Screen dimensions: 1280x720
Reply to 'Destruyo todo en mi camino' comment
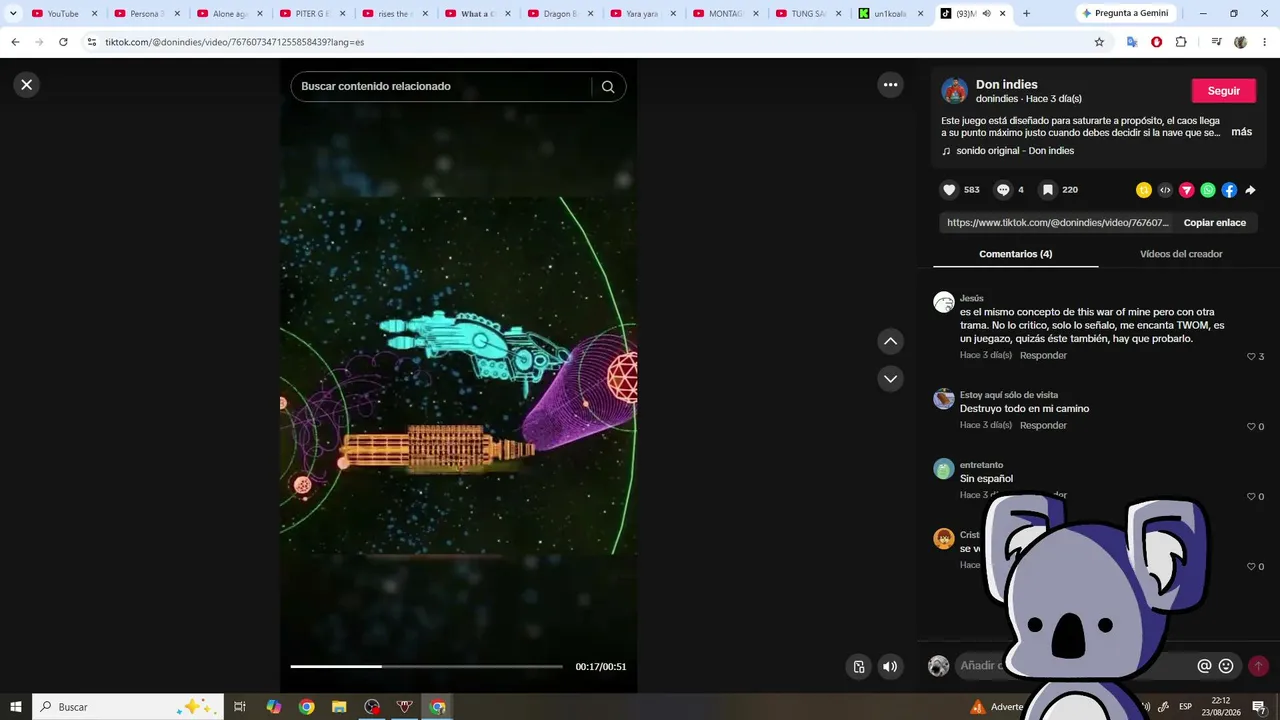pyautogui.click(x=1043, y=425)
